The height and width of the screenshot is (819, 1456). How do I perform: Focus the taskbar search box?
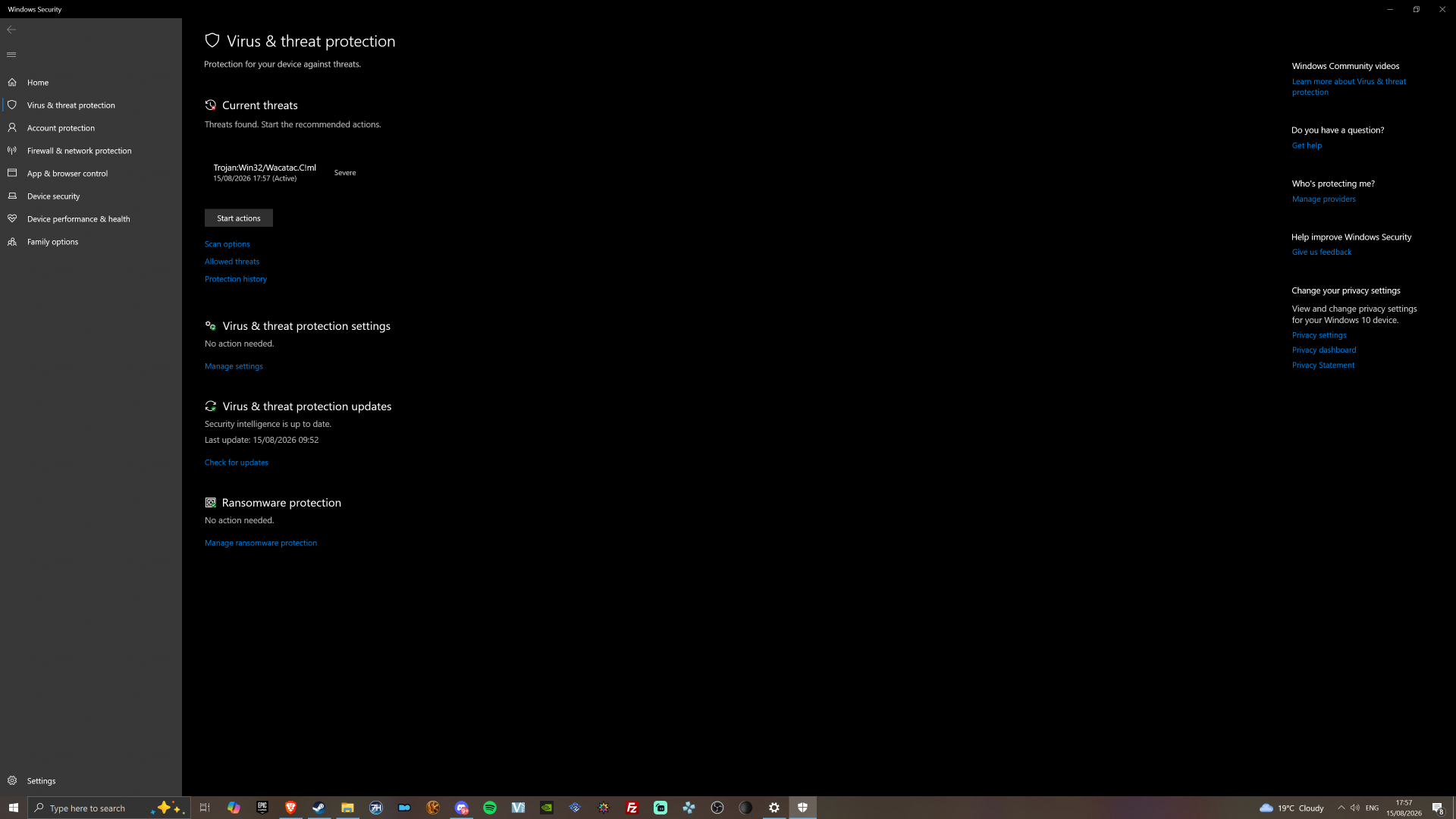click(108, 808)
